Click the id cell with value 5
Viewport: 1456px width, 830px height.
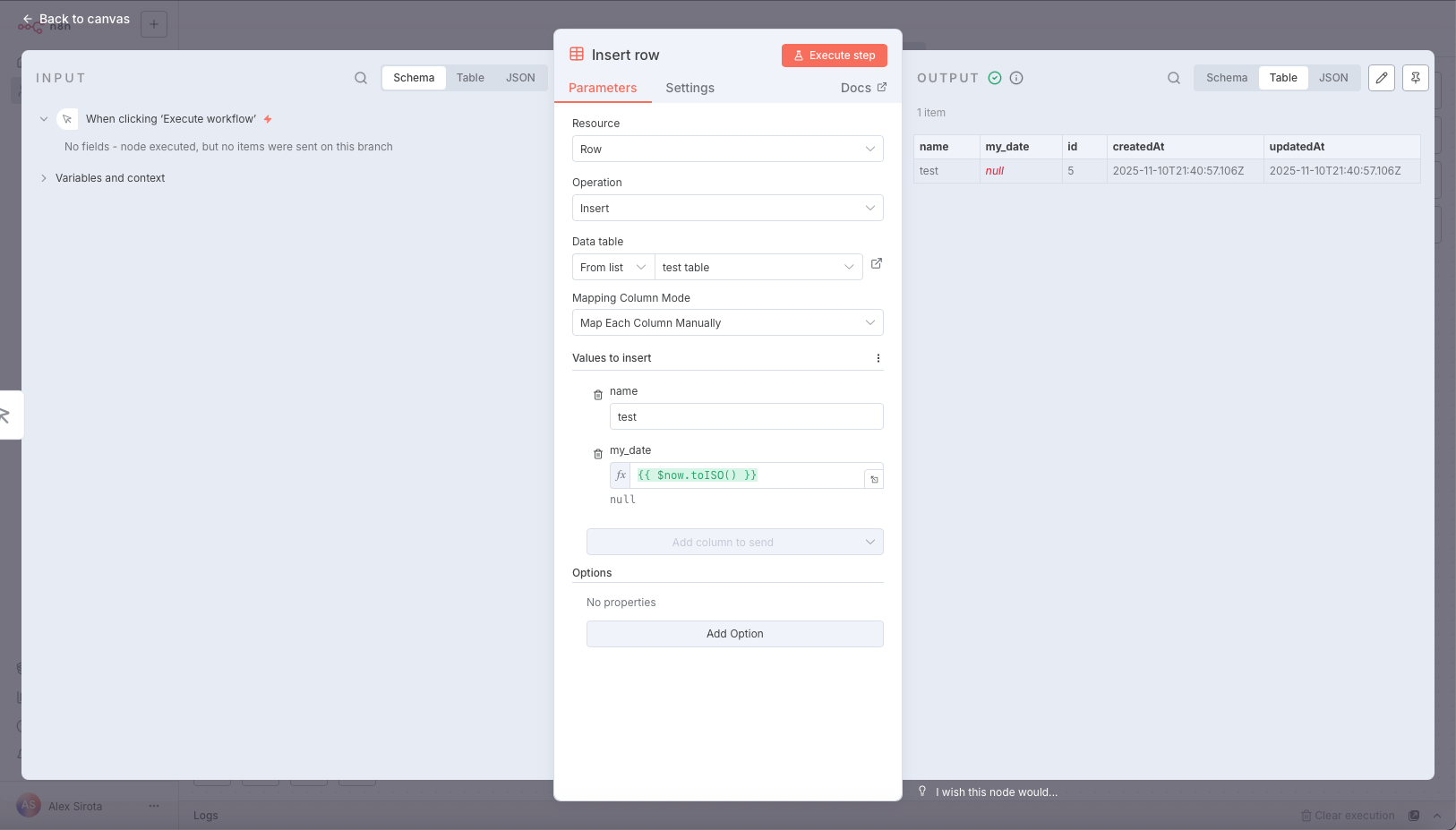[1084, 171]
